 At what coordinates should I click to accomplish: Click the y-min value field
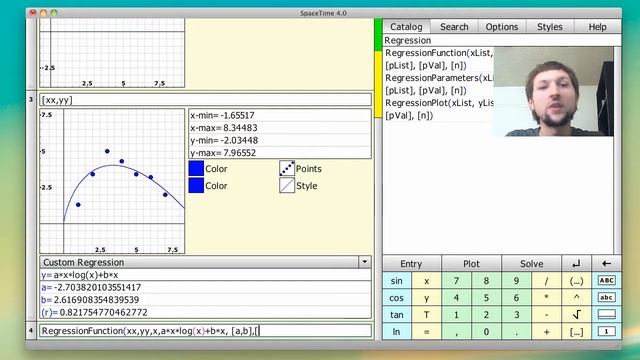[x=280, y=140]
